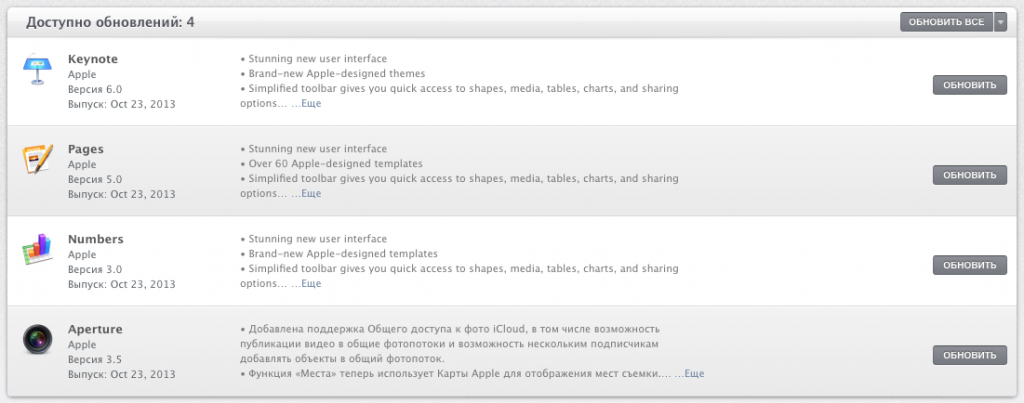Screen dimensions: 1024x403
Task: Update Keynote with its Обновить button
Action: click(970, 85)
